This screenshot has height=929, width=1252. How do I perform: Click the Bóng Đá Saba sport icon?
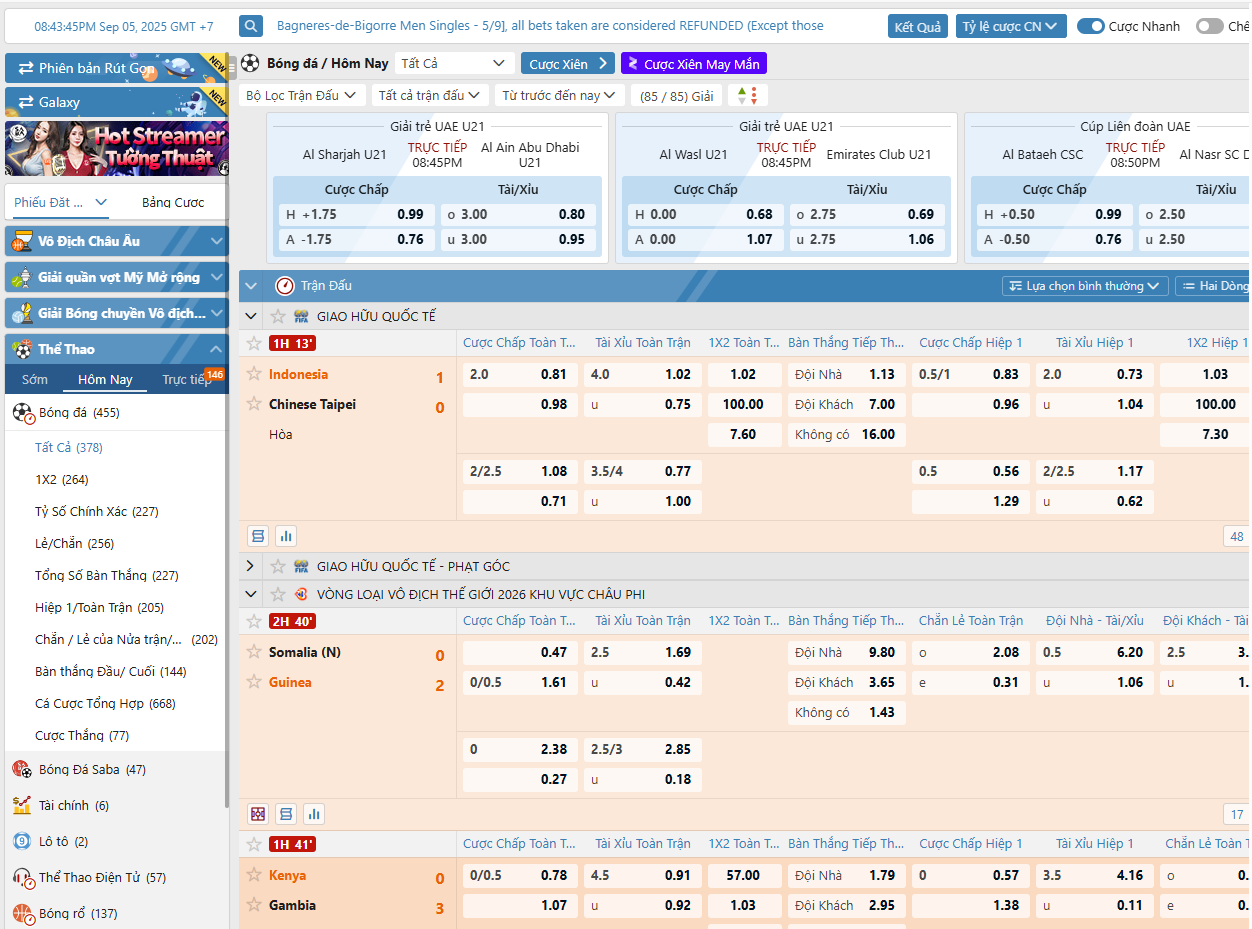pyautogui.click(x=22, y=769)
